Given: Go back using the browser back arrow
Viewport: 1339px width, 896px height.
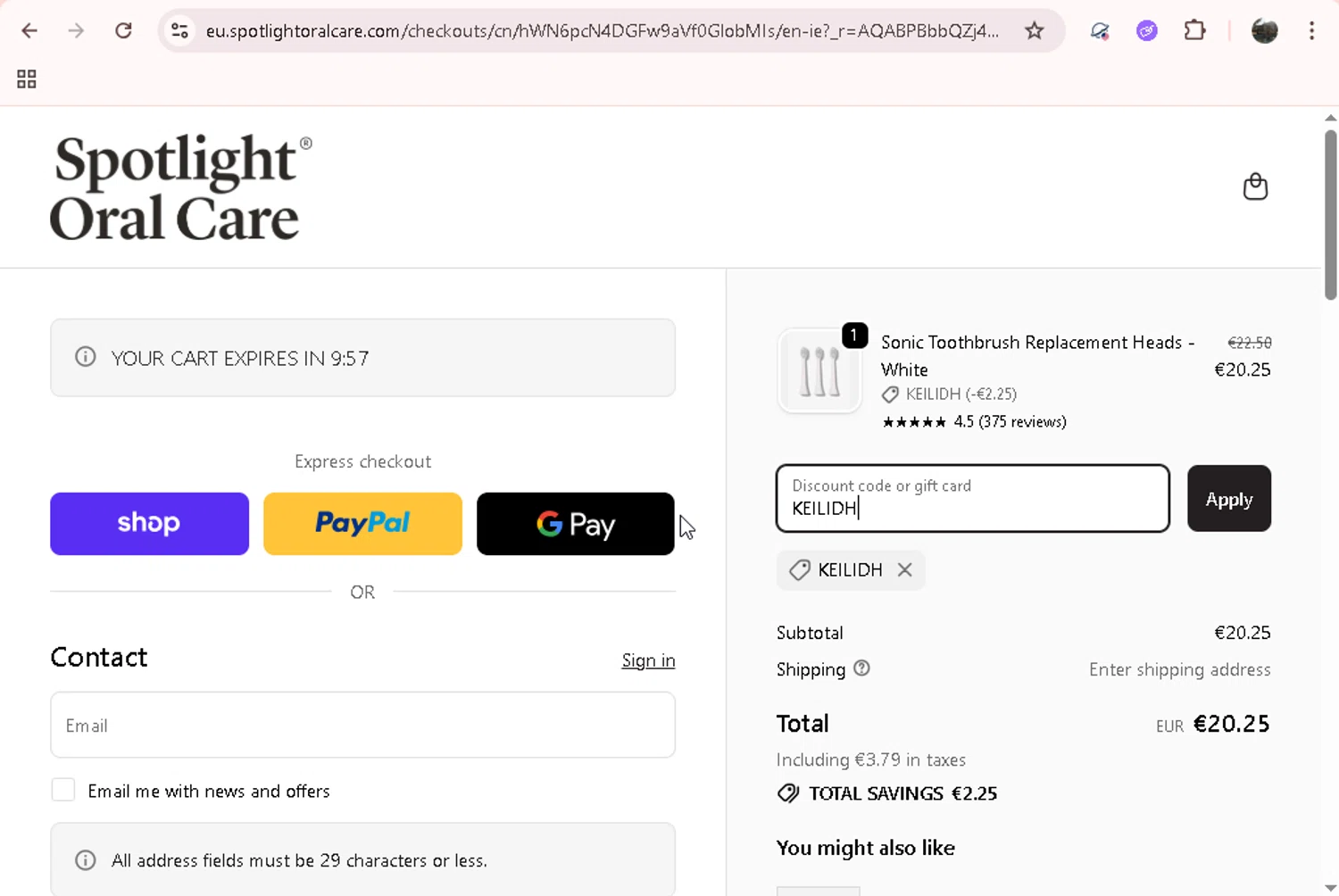Looking at the screenshot, I should 29,31.
